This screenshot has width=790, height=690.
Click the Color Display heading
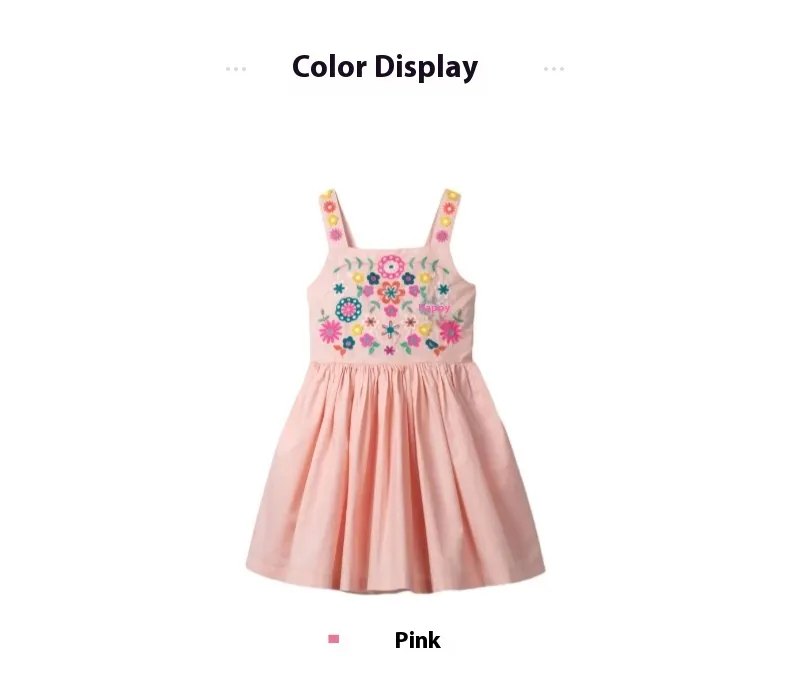(x=385, y=67)
